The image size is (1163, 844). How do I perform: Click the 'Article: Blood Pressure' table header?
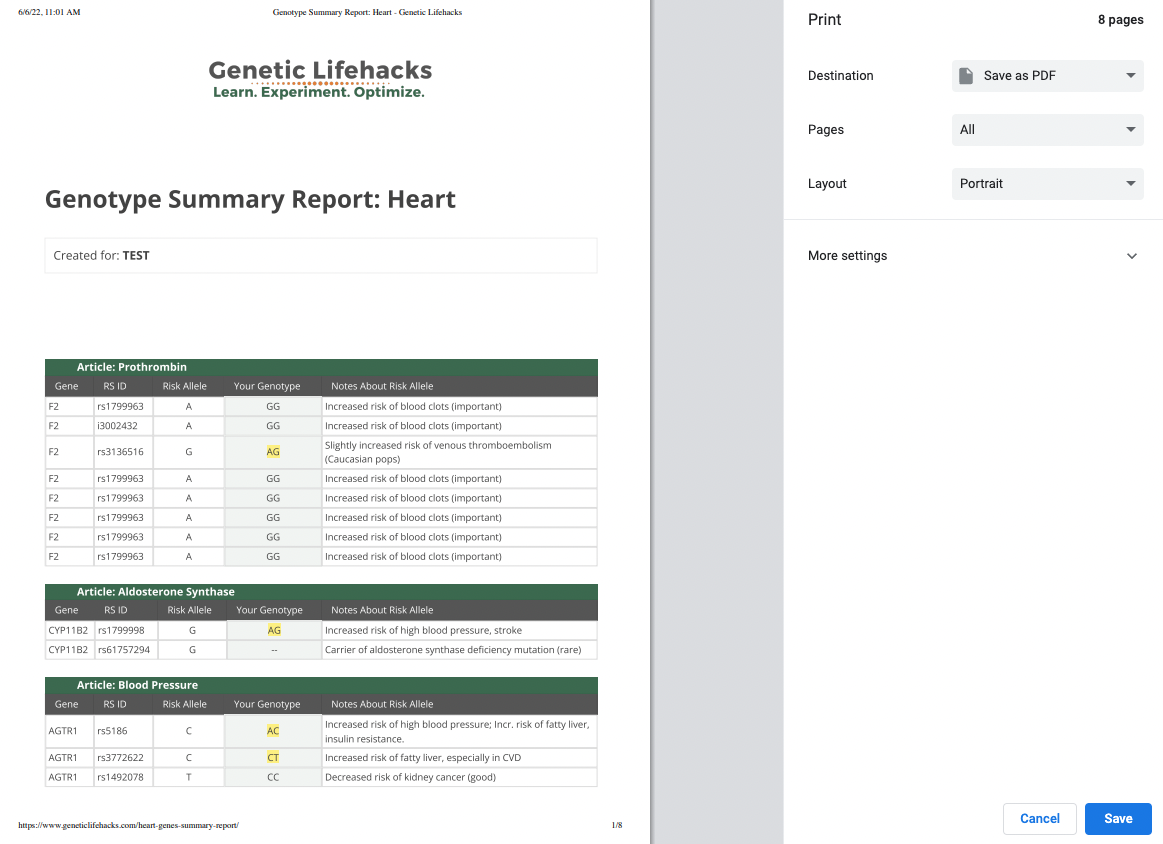coord(321,685)
